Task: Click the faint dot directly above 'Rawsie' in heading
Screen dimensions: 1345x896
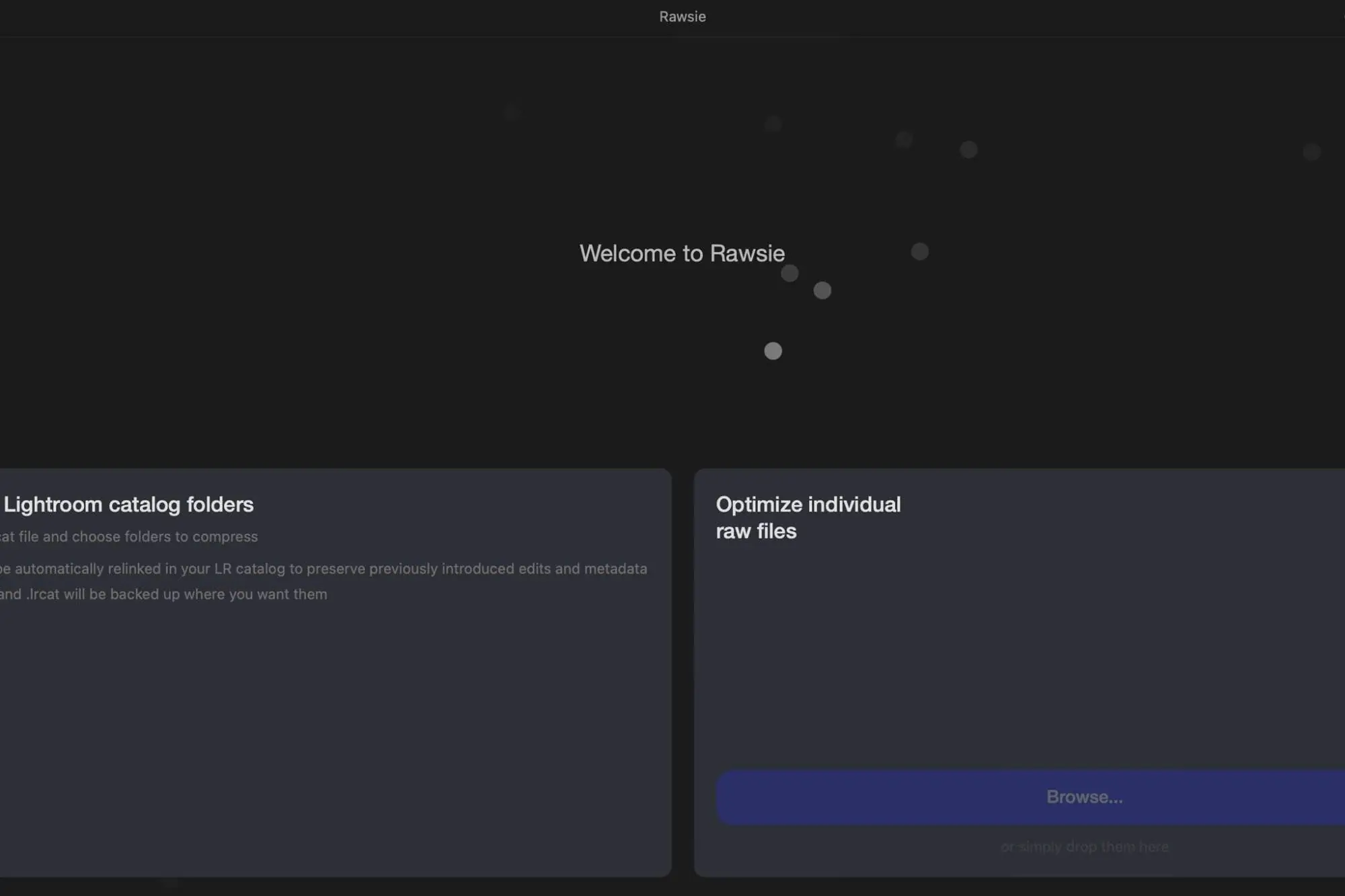Action: pos(773,124)
